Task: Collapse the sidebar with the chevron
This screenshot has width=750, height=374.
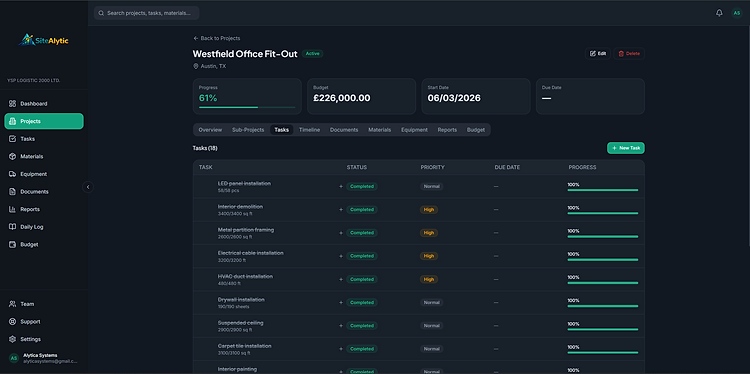Action: (x=88, y=187)
